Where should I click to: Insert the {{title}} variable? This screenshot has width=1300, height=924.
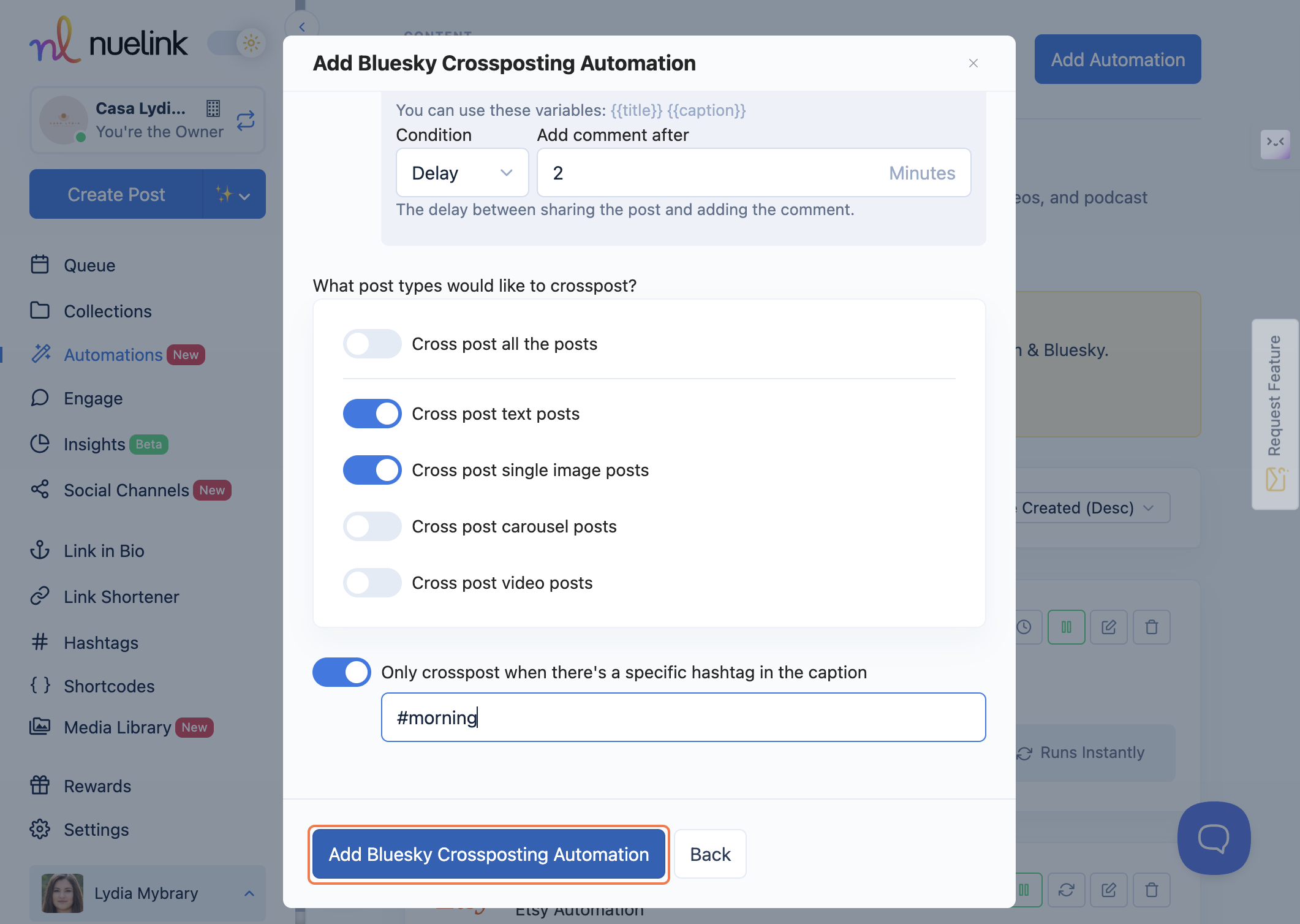click(x=637, y=110)
